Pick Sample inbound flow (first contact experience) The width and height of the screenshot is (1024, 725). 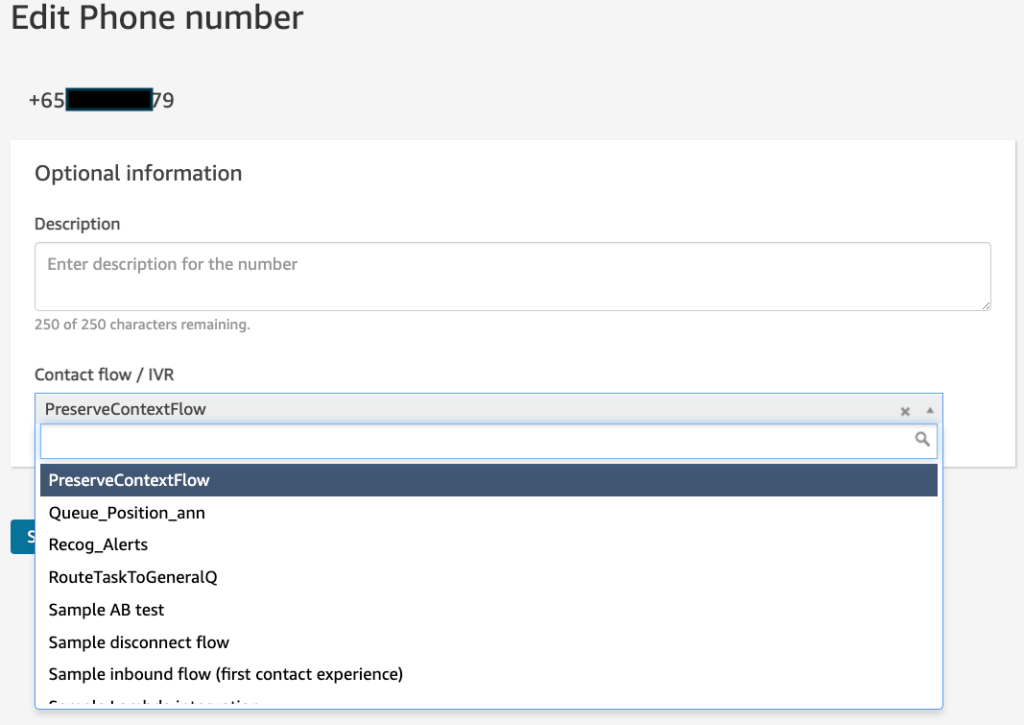[225, 674]
